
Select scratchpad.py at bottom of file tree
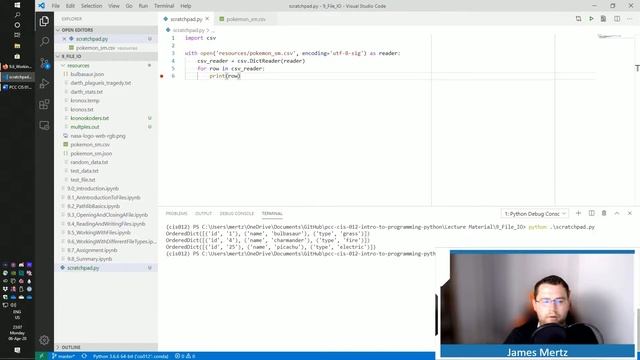pyautogui.click(x=83, y=268)
